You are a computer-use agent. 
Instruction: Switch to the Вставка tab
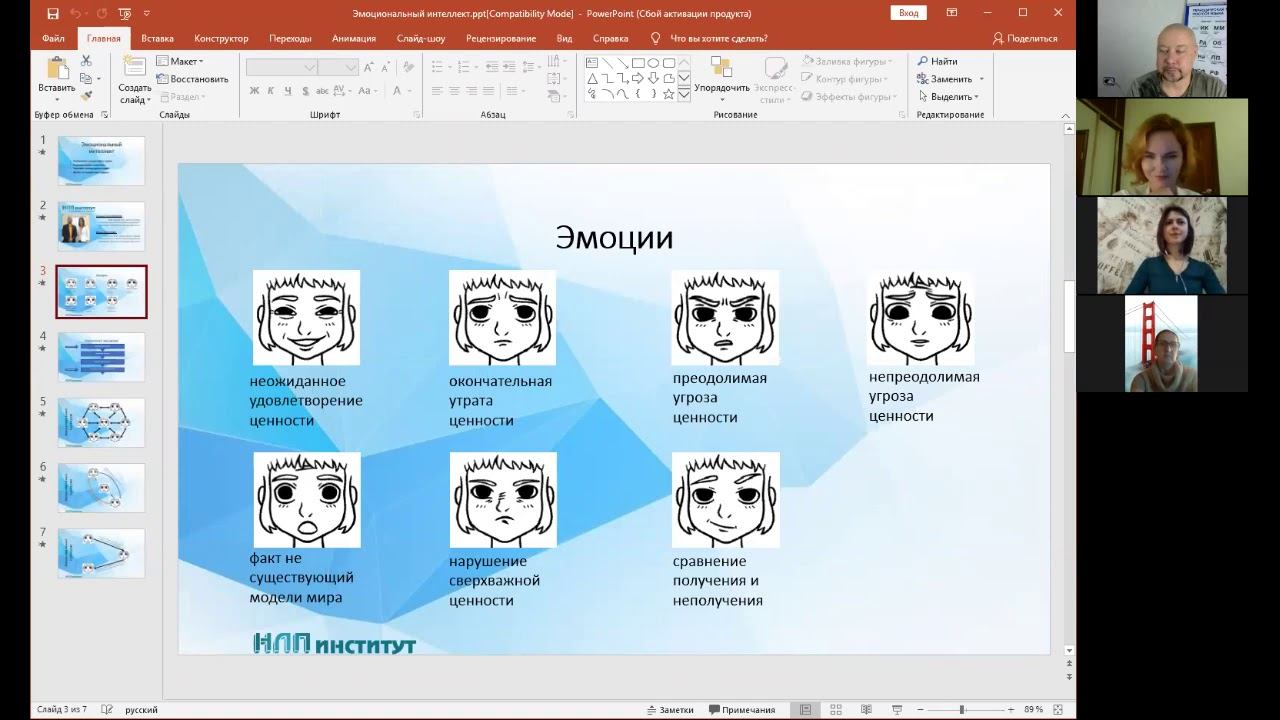tap(157, 38)
